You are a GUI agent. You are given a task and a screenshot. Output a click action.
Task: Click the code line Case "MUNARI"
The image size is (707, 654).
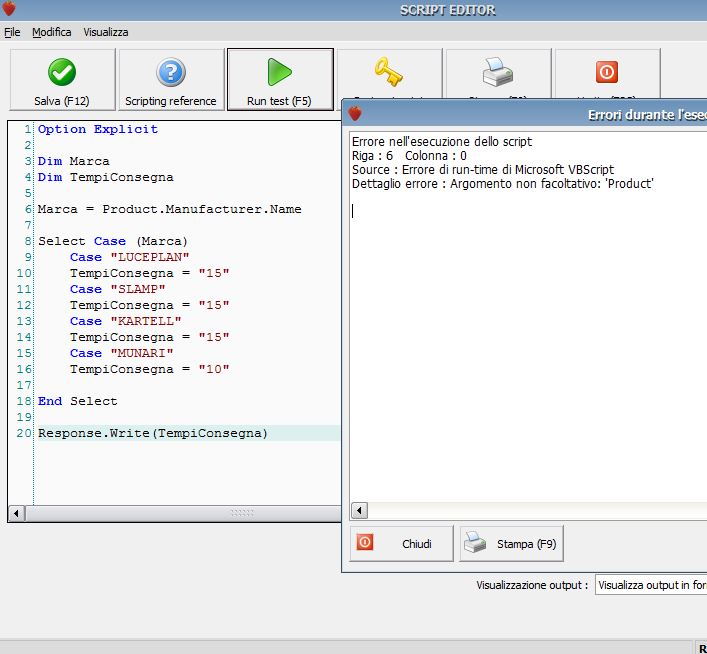point(122,353)
